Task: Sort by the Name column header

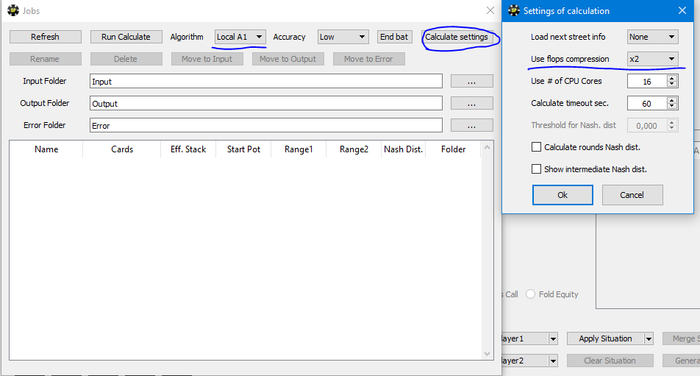Action: tap(46, 149)
